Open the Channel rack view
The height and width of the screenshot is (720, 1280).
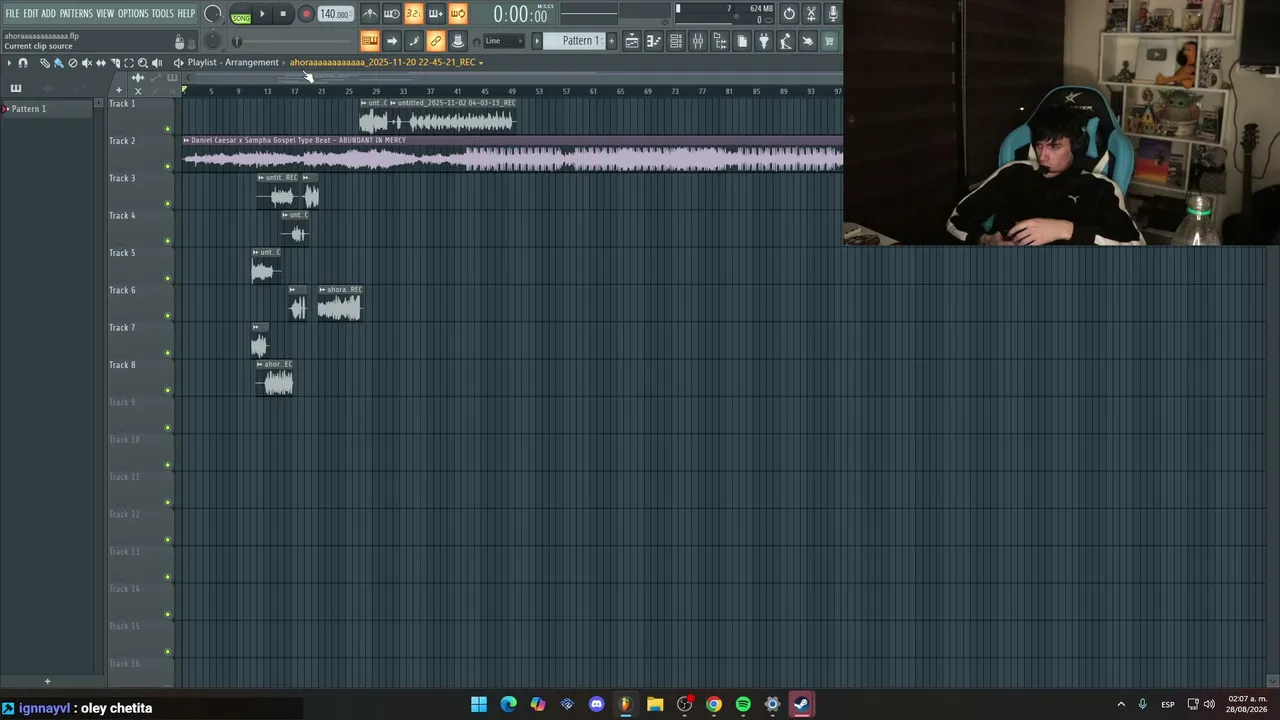(x=676, y=41)
